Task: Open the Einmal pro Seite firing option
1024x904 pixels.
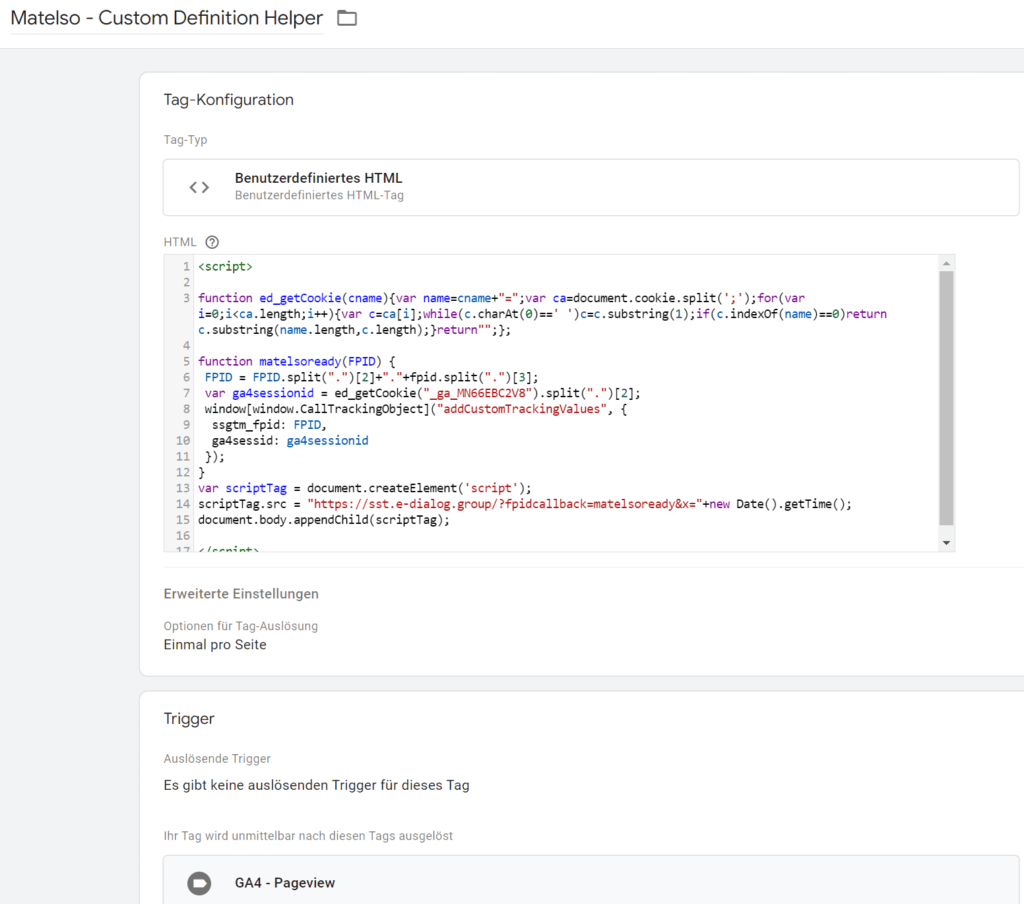Action: 215,645
